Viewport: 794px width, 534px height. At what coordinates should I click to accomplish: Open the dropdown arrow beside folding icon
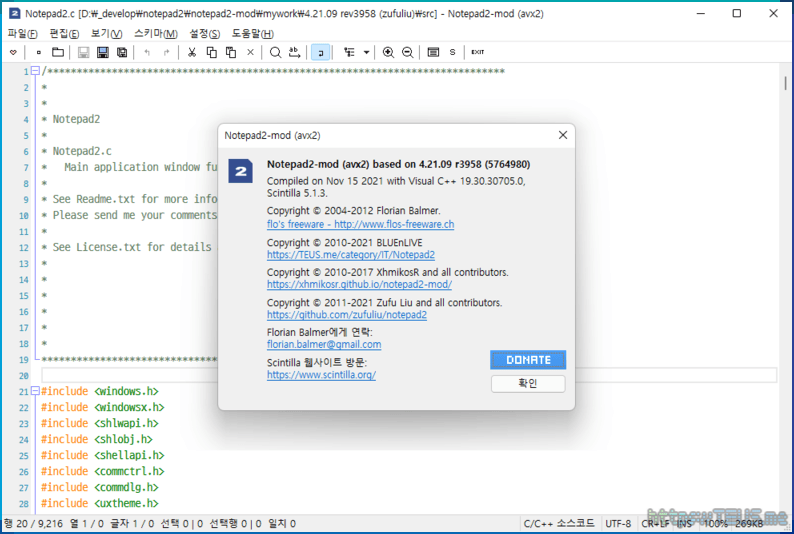tap(366, 52)
